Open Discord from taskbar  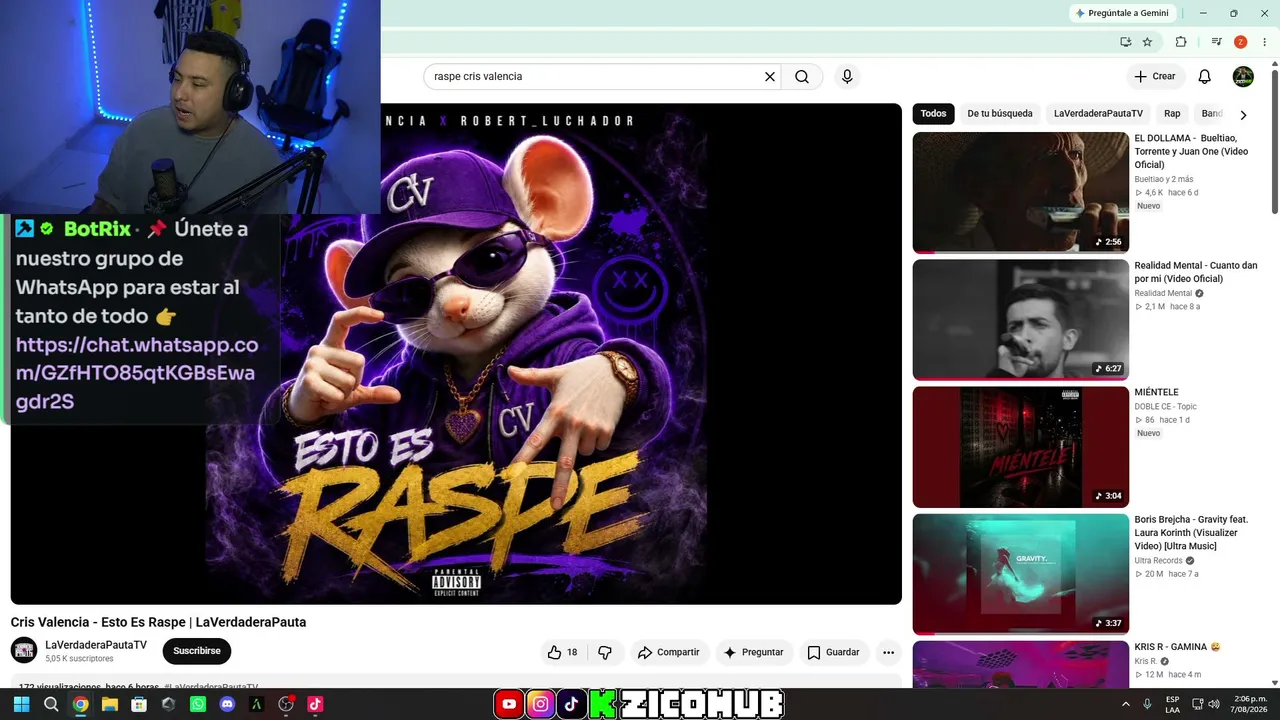click(227, 704)
